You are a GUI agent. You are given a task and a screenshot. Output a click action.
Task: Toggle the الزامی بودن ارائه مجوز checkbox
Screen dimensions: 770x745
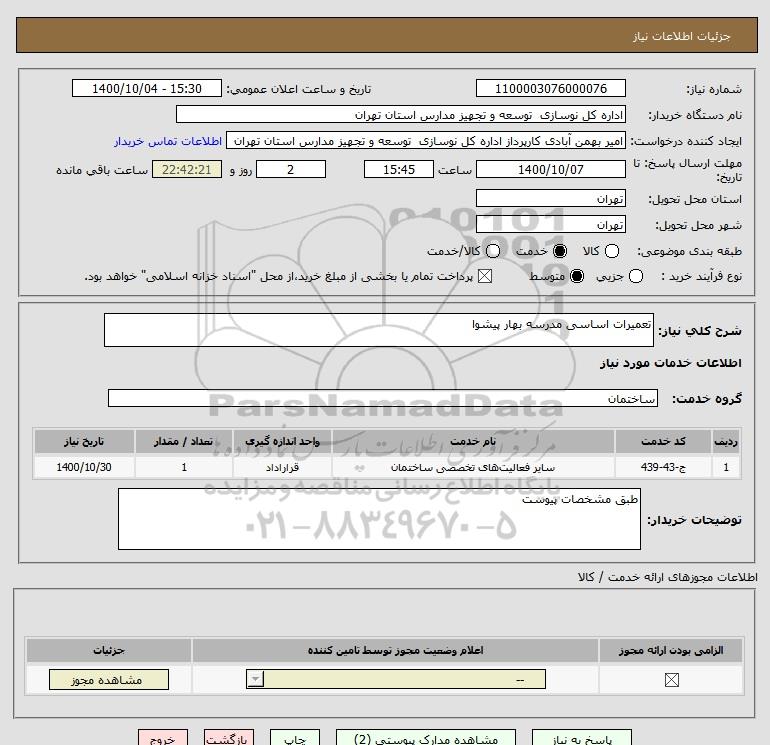click(x=671, y=680)
